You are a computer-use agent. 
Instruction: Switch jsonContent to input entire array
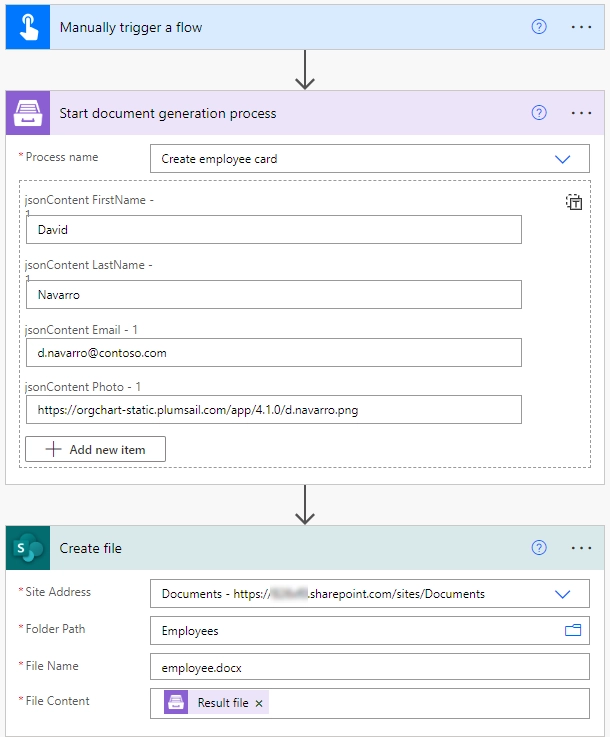[x=573, y=202]
